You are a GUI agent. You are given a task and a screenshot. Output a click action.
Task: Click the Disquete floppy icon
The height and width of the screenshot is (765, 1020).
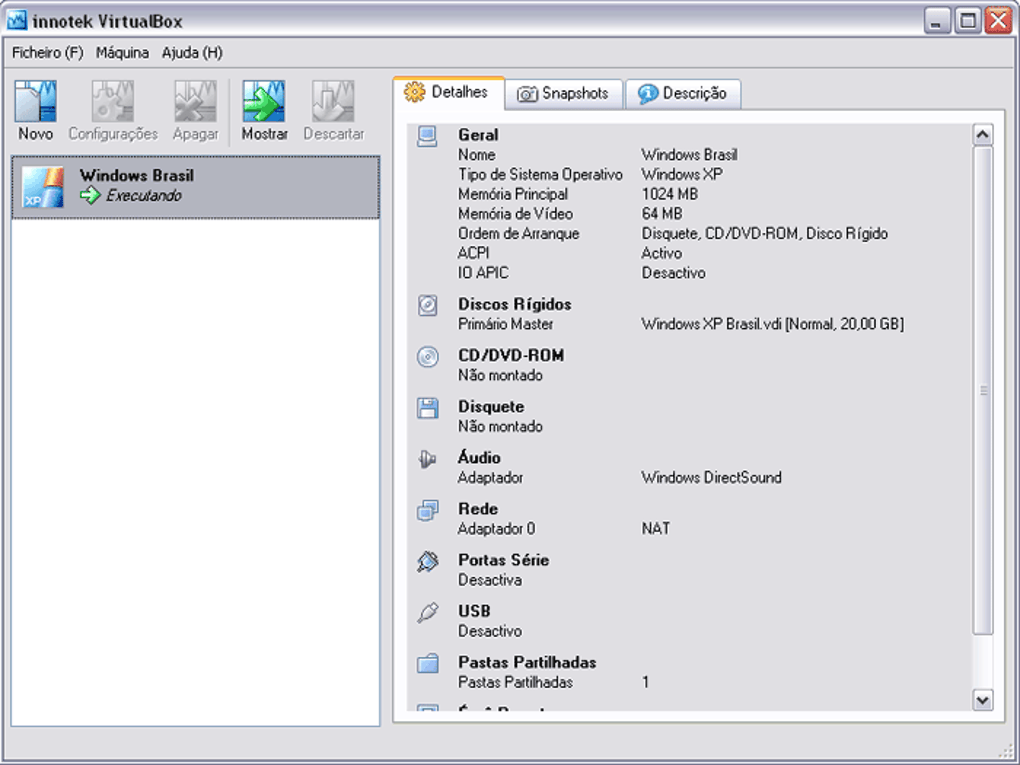(427, 408)
